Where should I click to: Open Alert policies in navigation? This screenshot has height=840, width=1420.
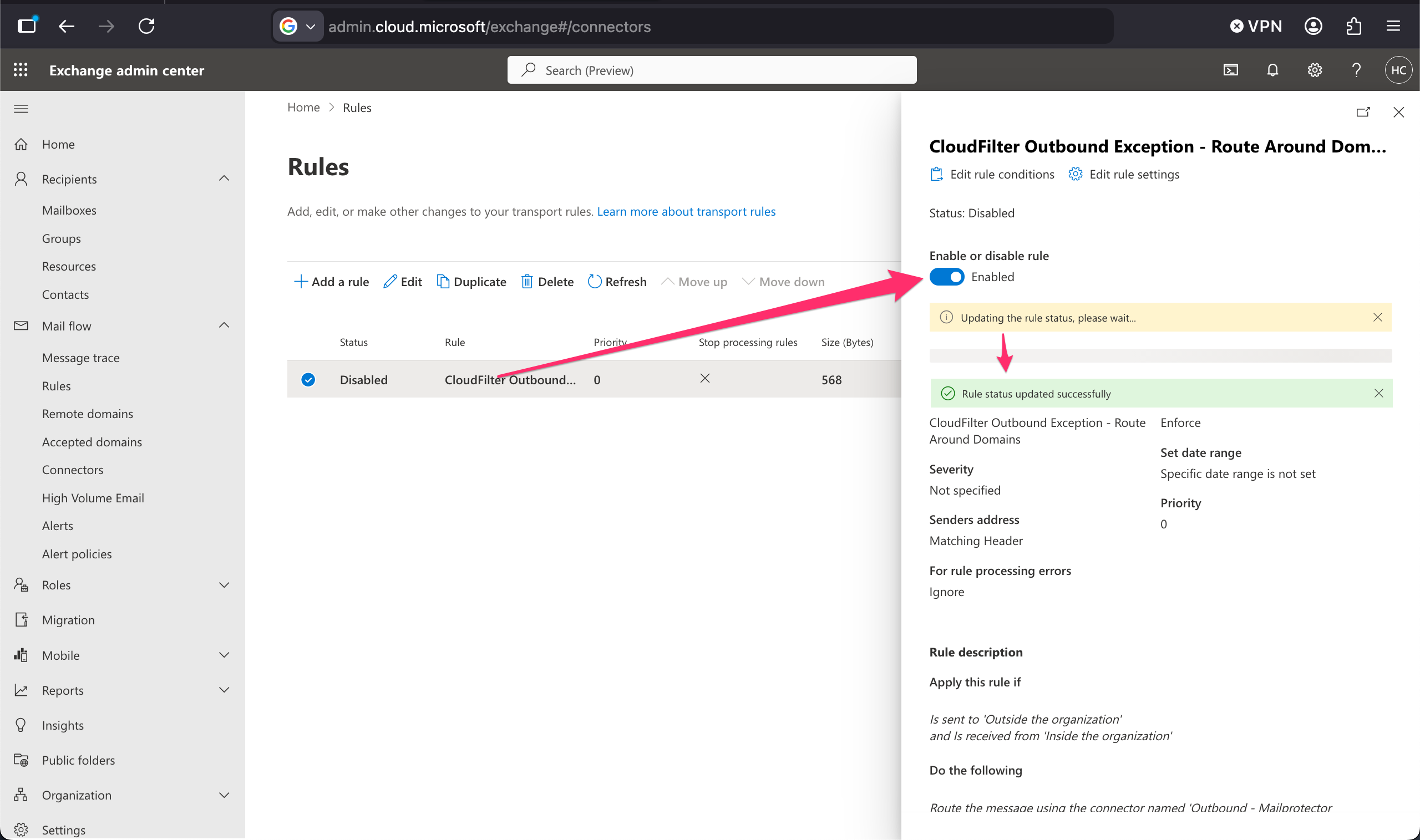(77, 554)
